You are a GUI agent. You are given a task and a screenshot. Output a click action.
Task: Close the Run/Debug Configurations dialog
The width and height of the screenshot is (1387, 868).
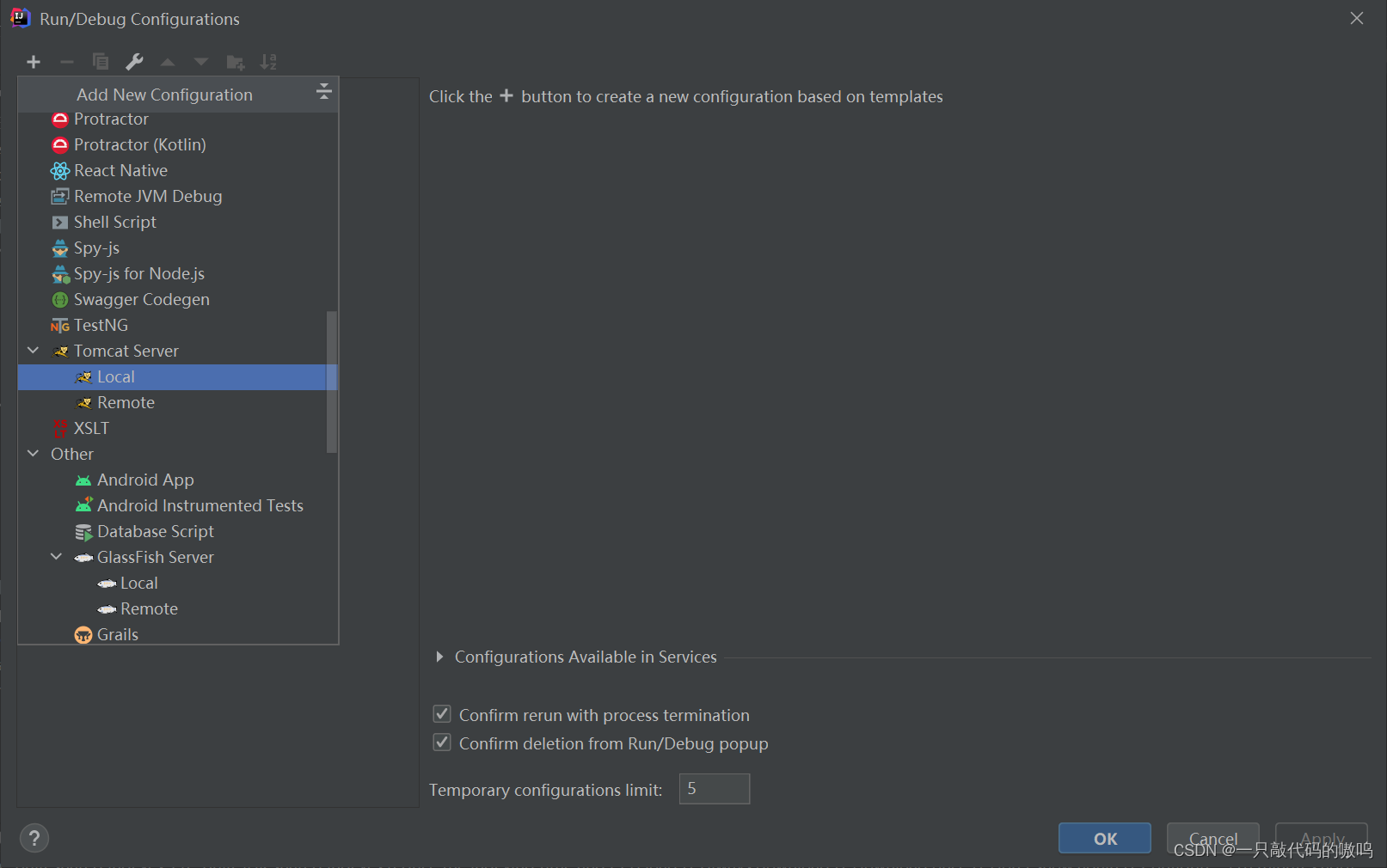[x=1357, y=18]
